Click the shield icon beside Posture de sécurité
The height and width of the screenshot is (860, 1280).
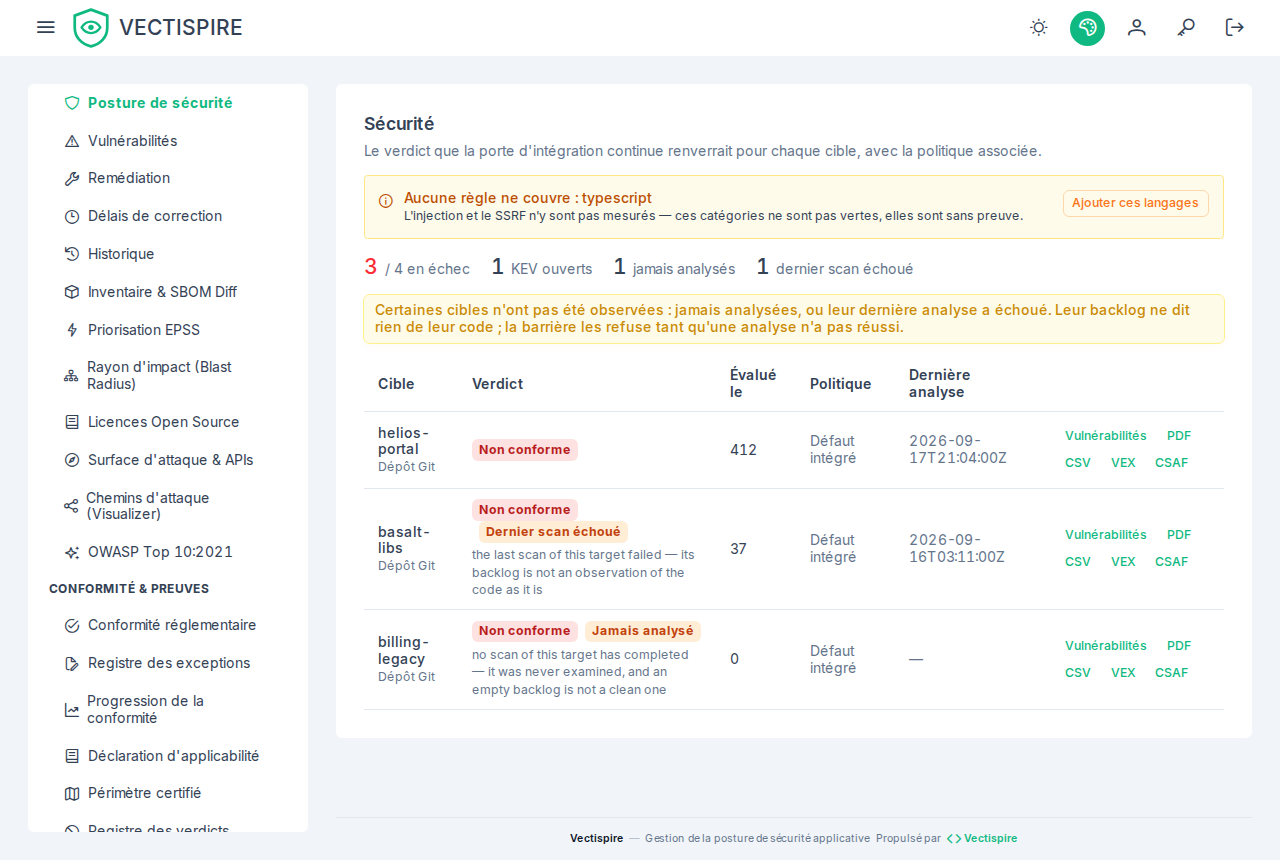(72, 103)
